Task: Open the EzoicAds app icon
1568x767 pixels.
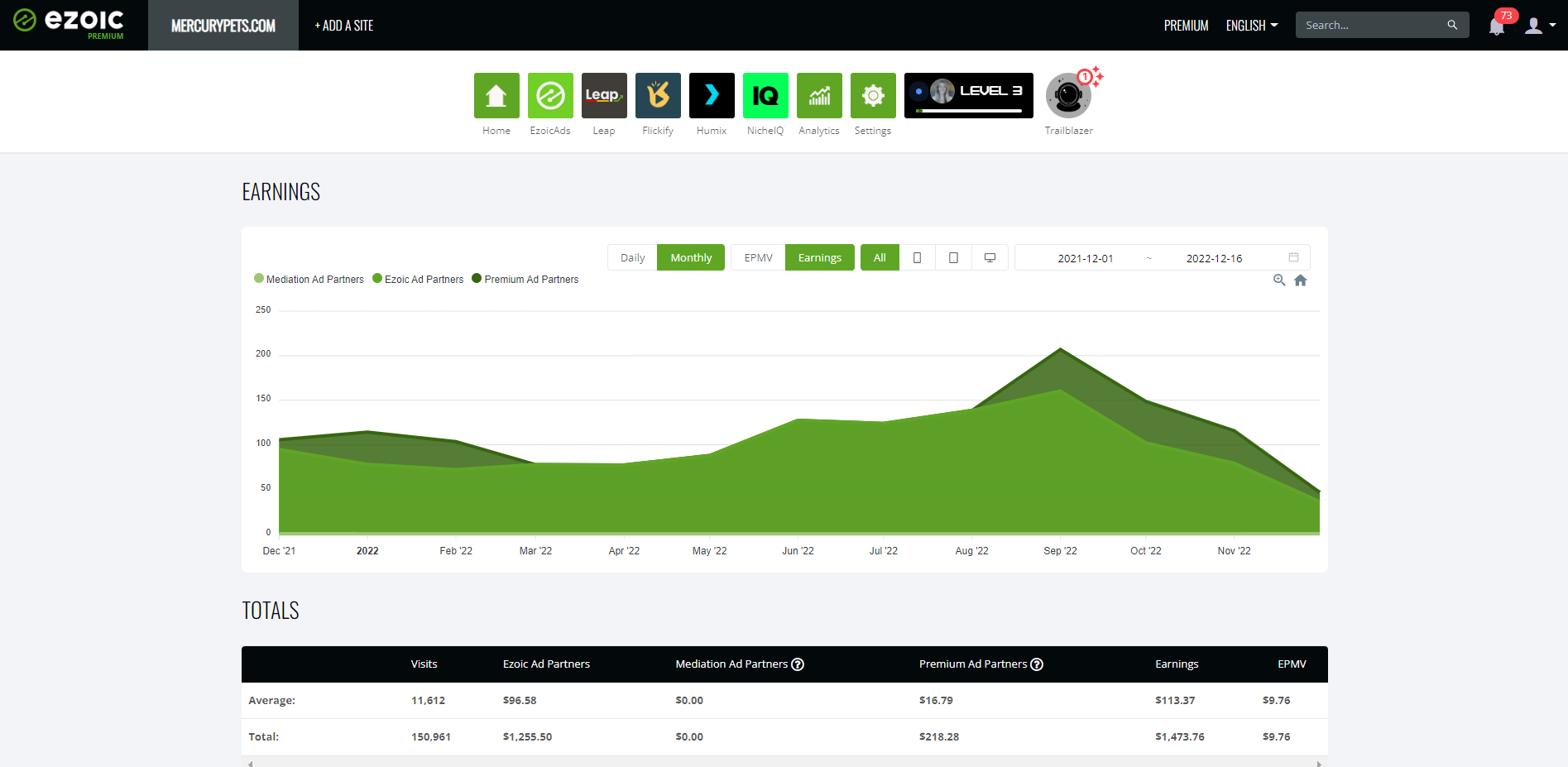Action: click(550, 95)
